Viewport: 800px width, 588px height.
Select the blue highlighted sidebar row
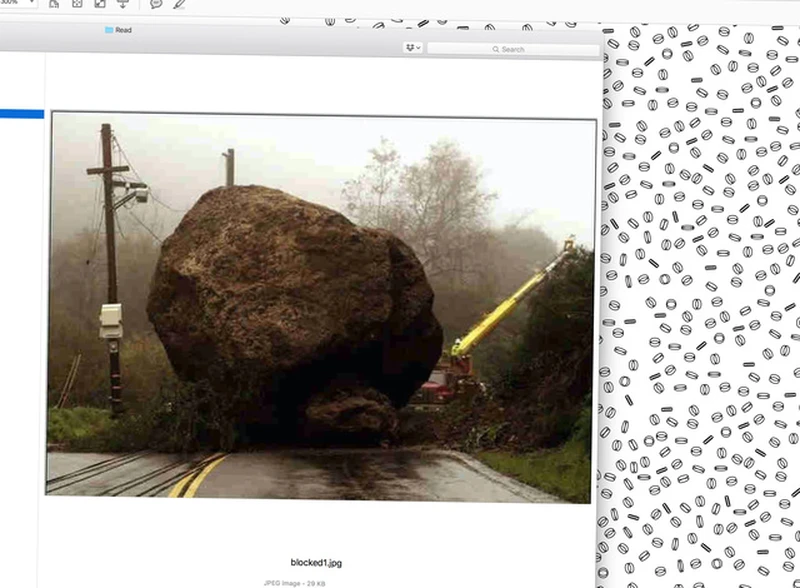pyautogui.click(x=22, y=114)
